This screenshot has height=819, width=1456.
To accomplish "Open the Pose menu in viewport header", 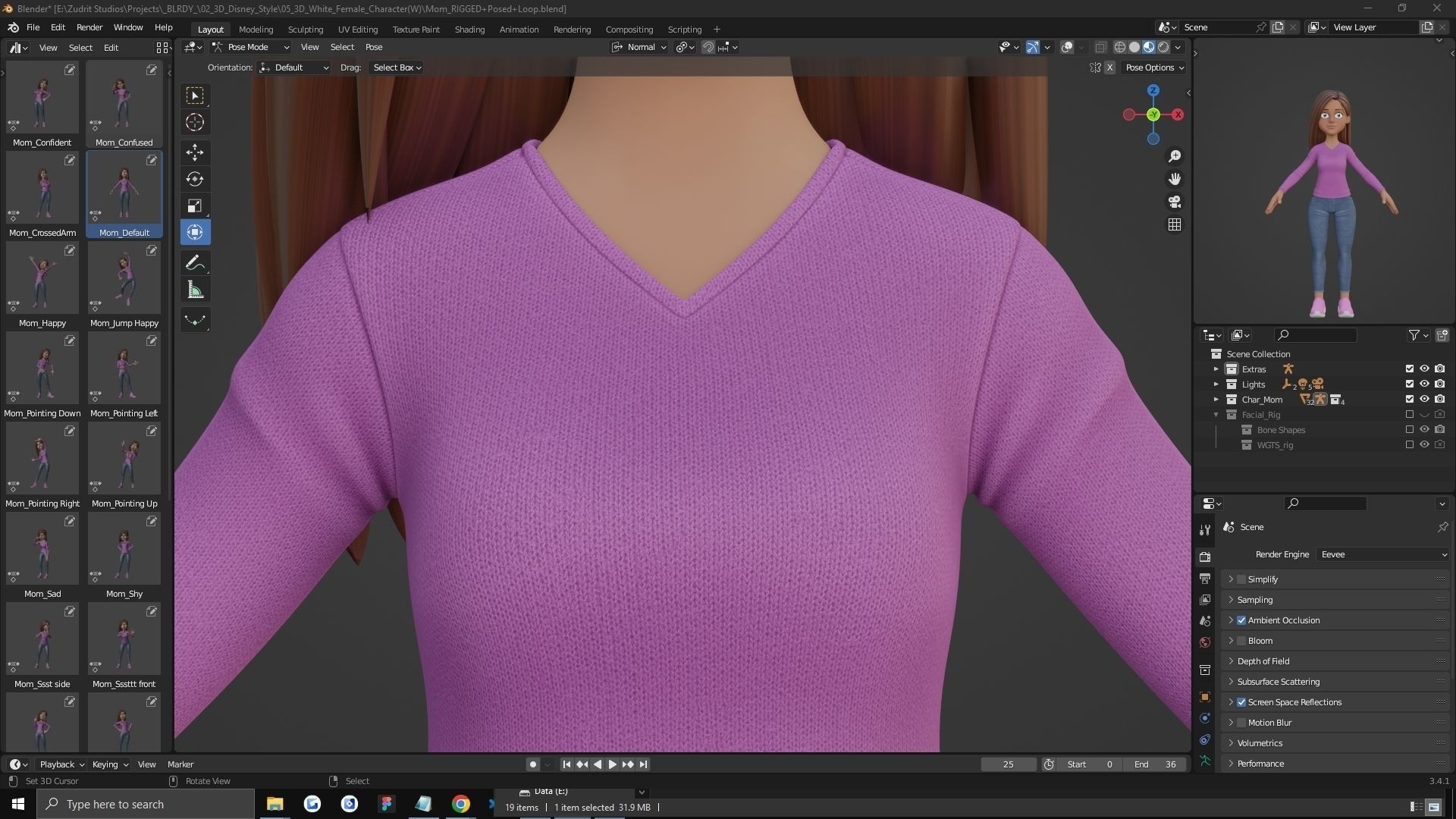I will click(374, 47).
